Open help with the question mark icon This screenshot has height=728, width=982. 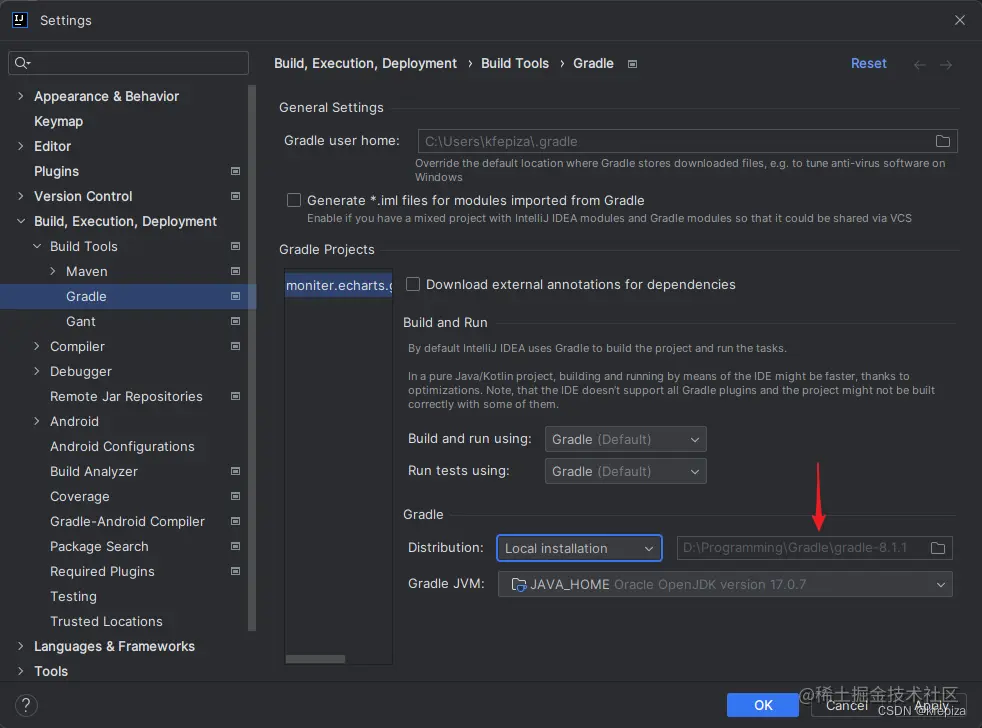pos(26,705)
